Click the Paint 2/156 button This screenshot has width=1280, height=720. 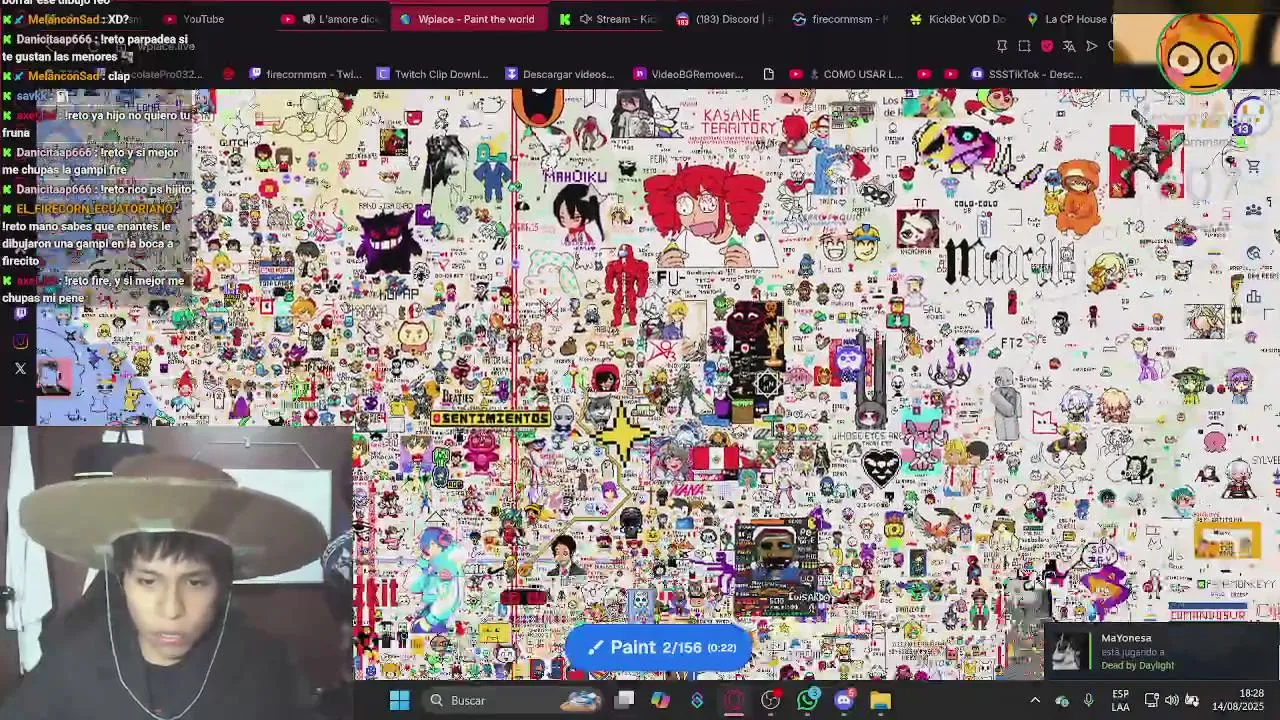tap(658, 647)
